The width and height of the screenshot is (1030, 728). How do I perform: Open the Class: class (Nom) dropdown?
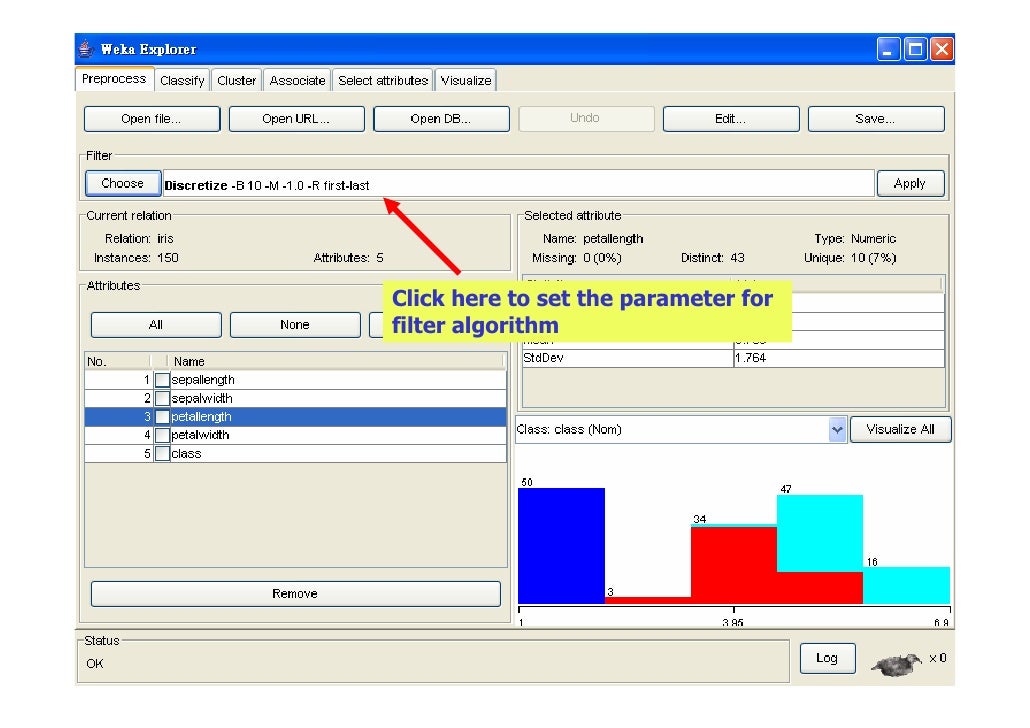pos(838,430)
